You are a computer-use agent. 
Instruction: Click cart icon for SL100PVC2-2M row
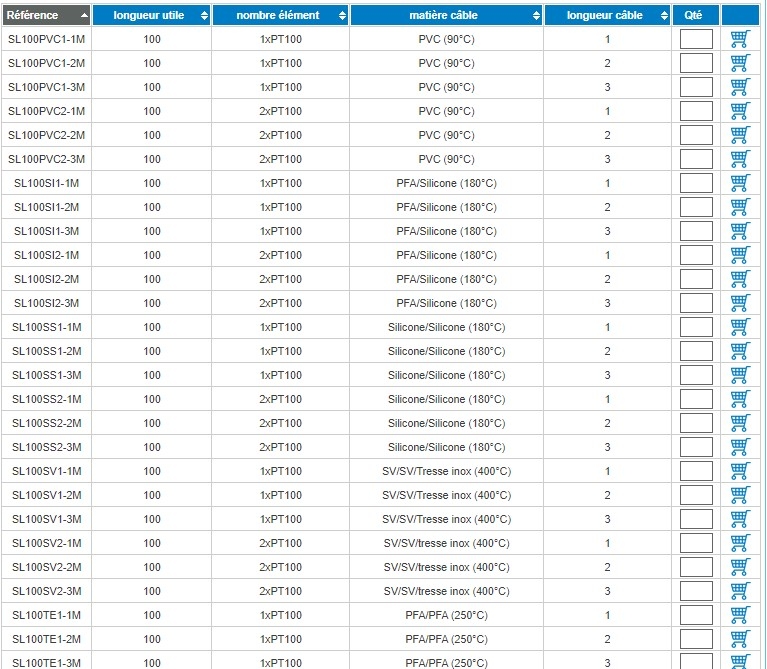[740, 135]
